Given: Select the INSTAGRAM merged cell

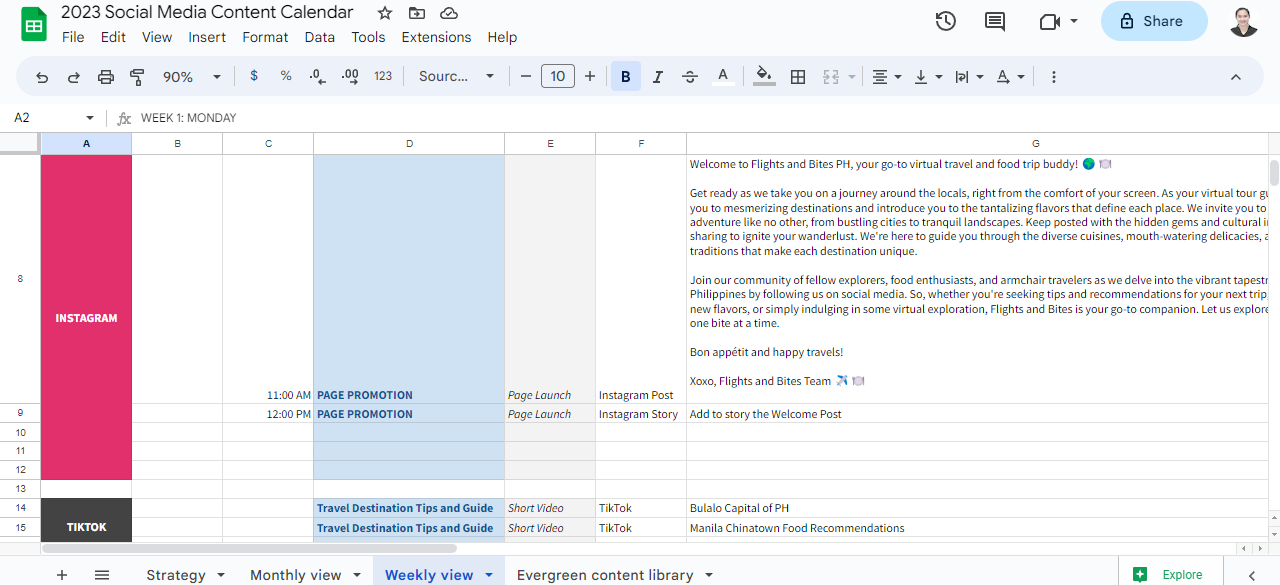Looking at the screenshot, I should (x=86, y=318).
